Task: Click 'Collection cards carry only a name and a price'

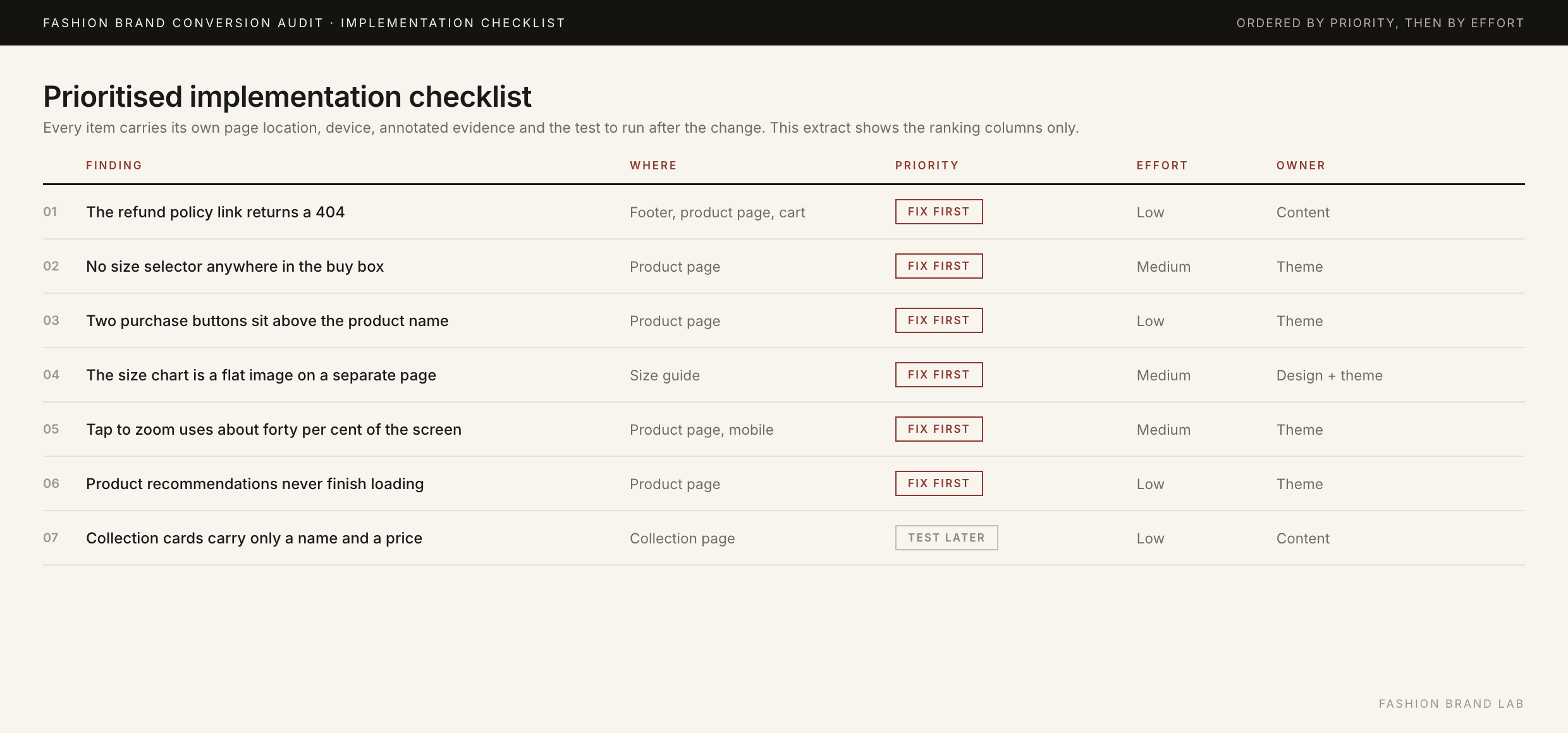Action: pyautogui.click(x=254, y=538)
